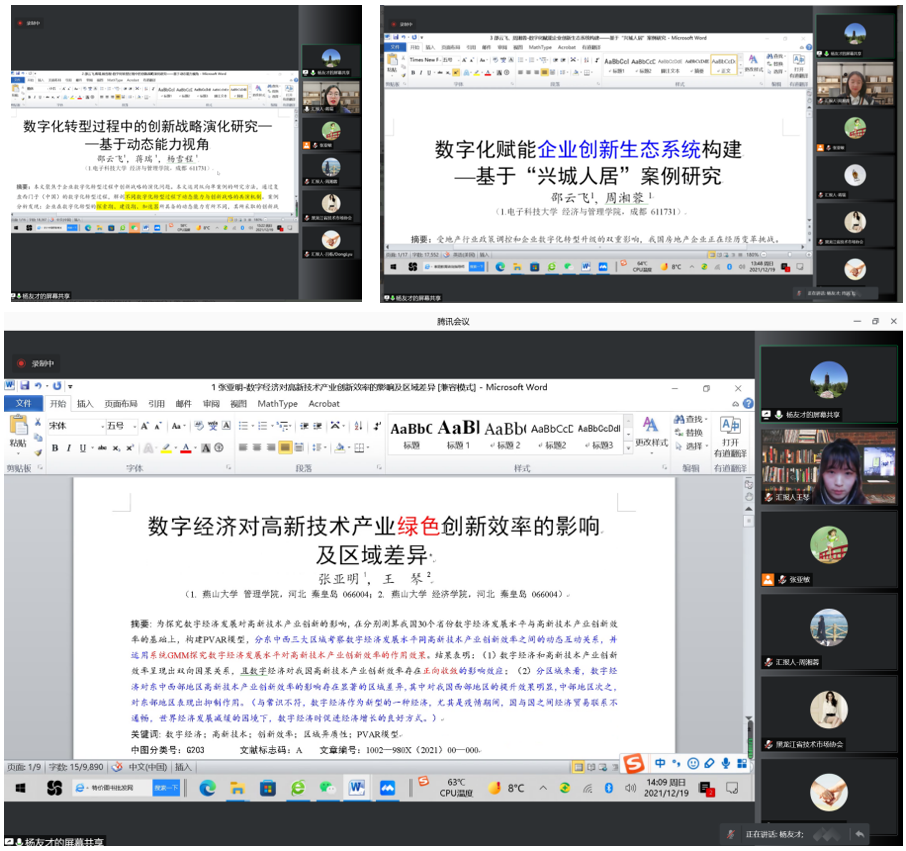Click the Word help question mark icon in the 张亚明 window

(747, 404)
